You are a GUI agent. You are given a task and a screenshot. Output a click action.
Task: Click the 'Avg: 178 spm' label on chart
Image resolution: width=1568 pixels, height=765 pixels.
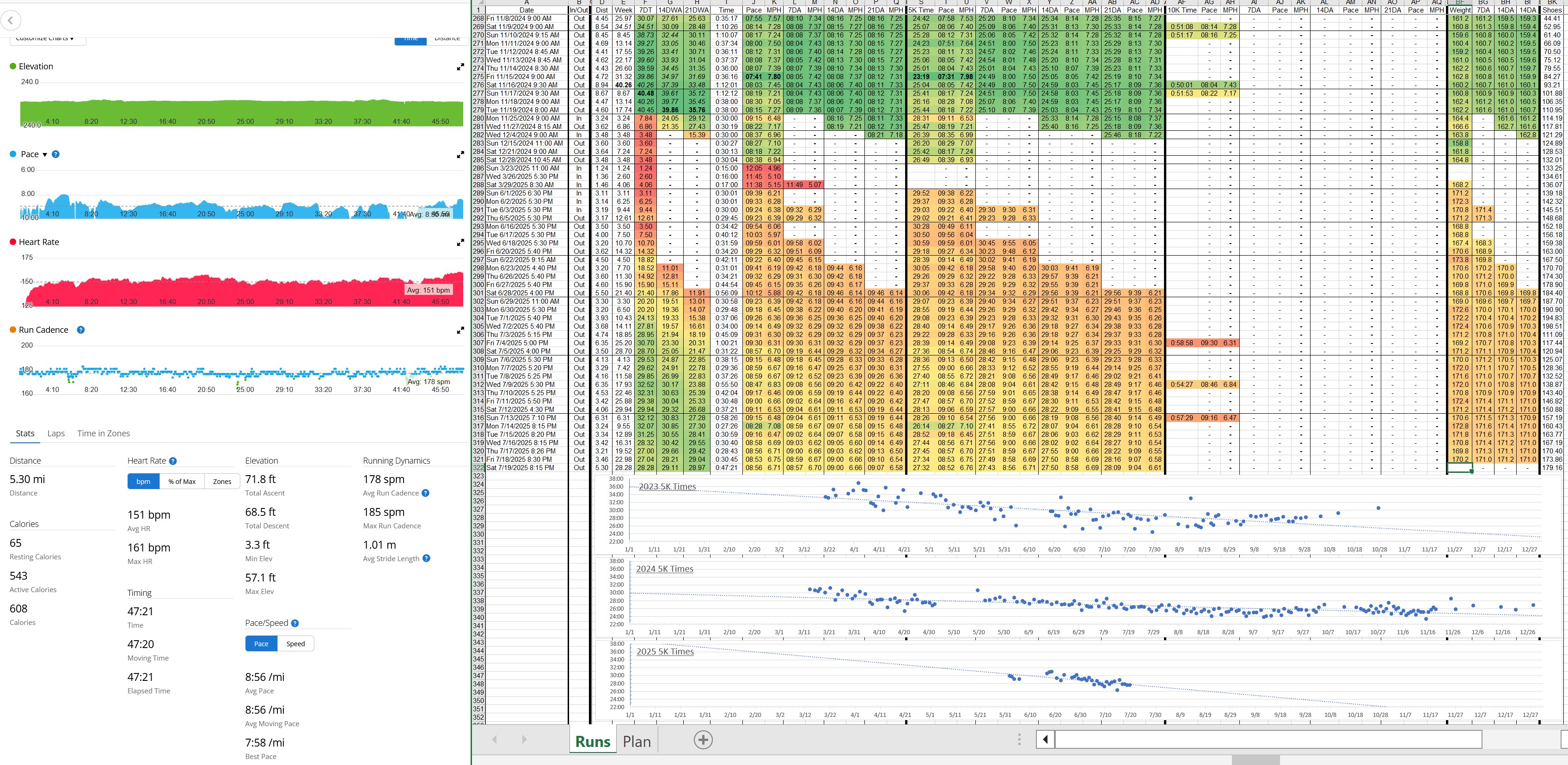pos(429,382)
